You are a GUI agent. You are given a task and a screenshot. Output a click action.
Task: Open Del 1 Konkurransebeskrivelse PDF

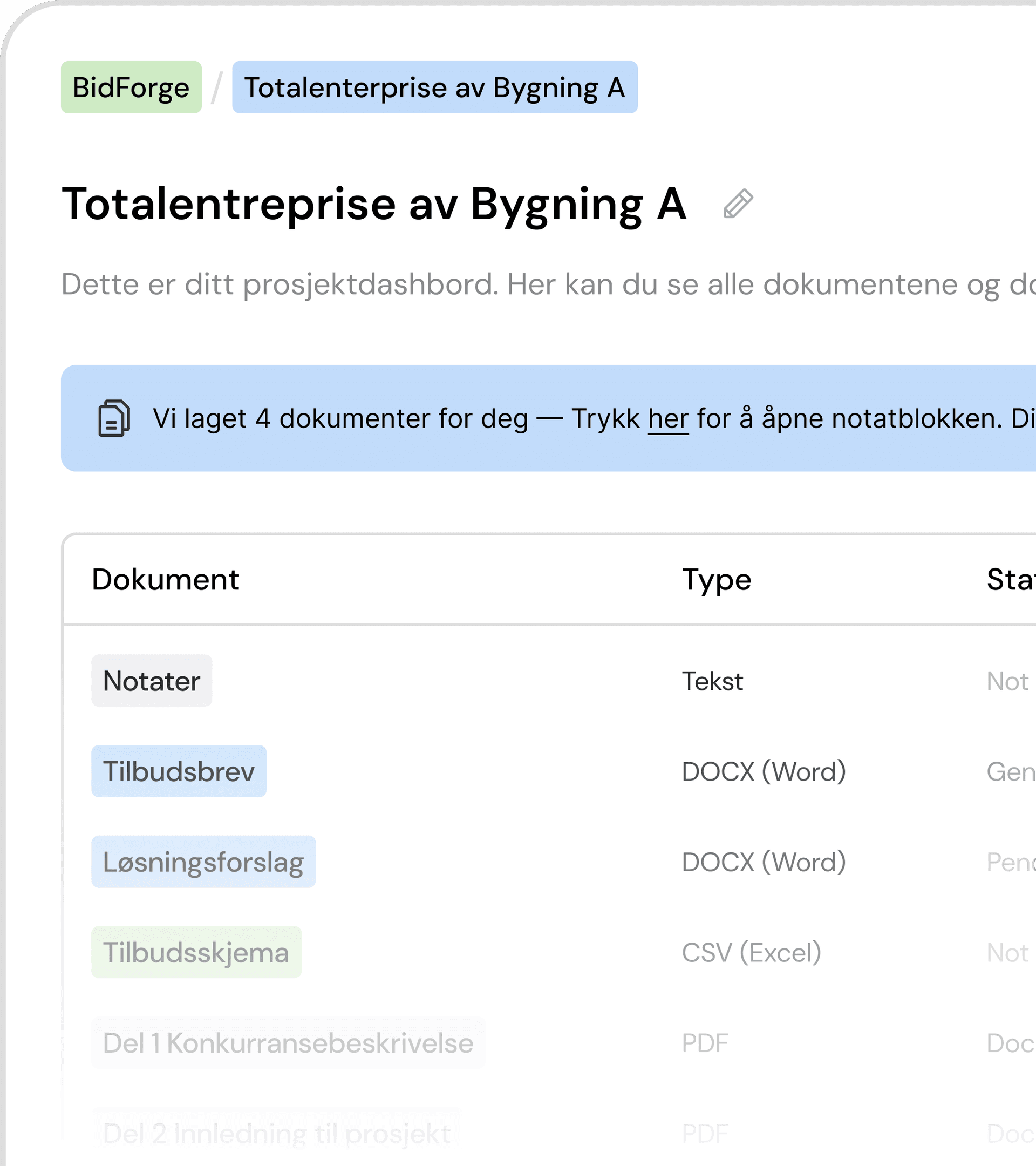288,1043
